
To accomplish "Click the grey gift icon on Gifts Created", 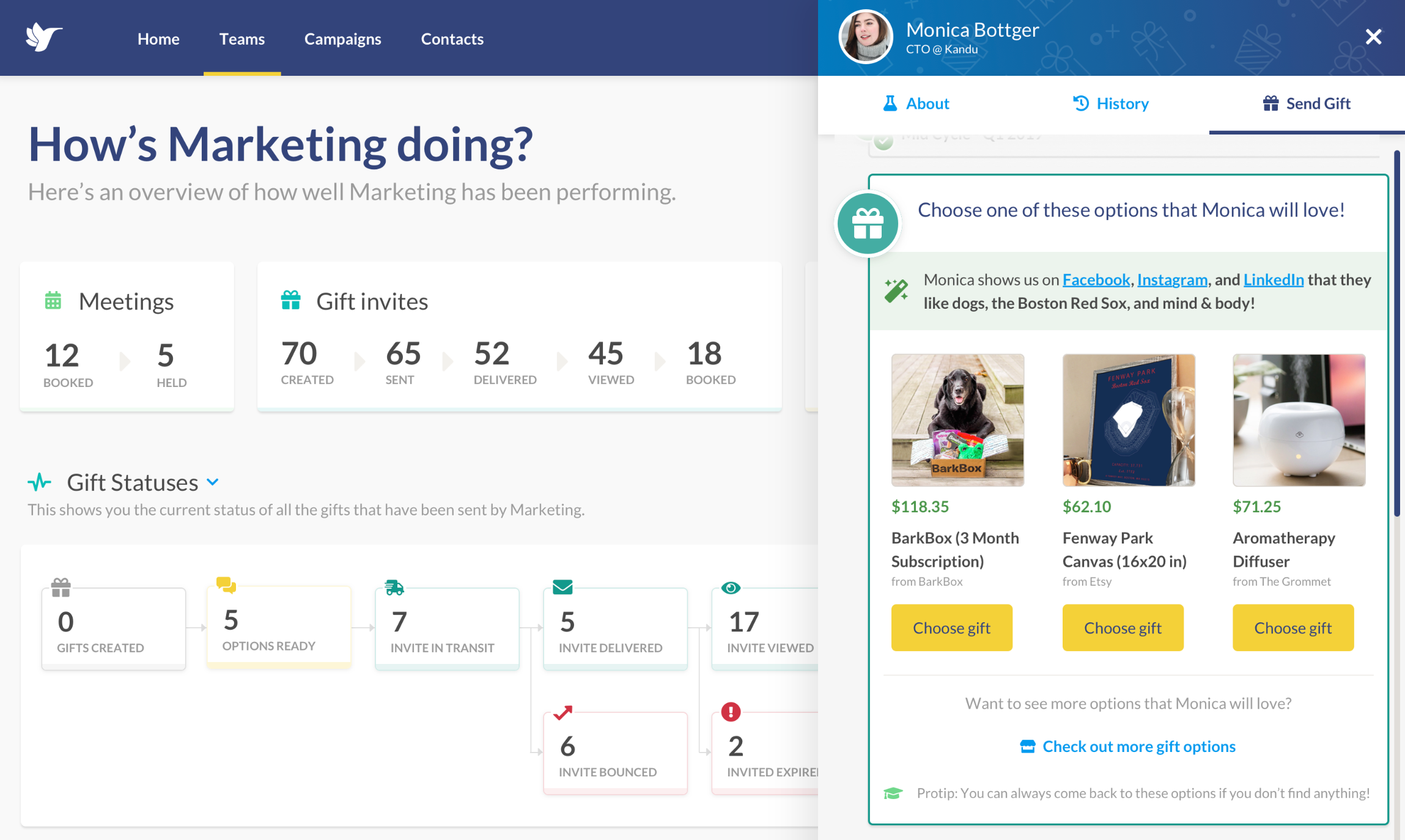I will [x=61, y=588].
